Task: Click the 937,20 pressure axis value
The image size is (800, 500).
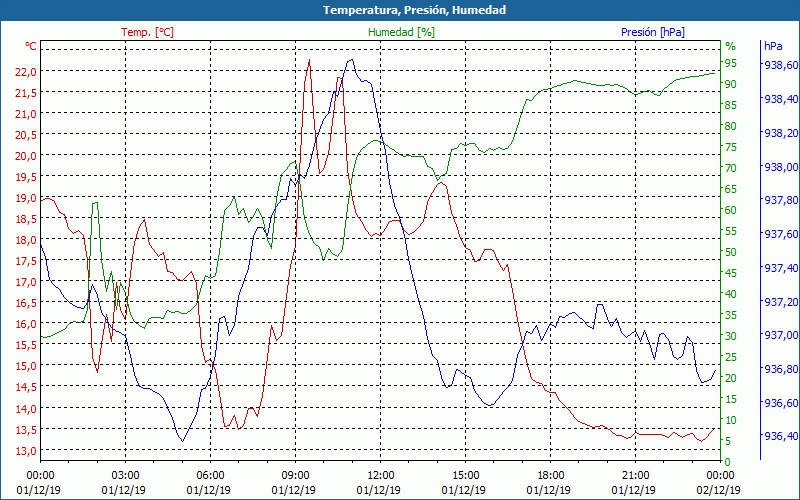Action: tap(781, 302)
